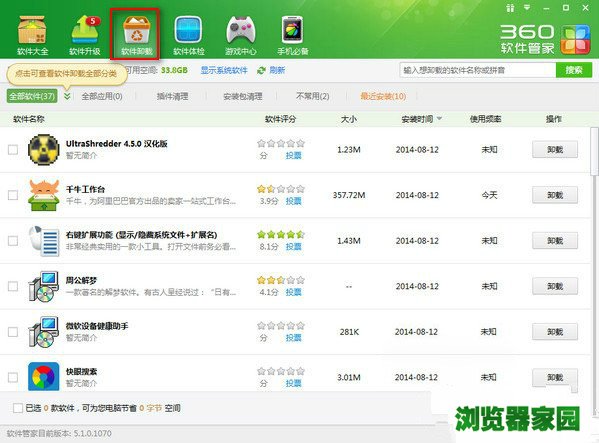Image resolution: width=599 pixels, height=443 pixels.
Task: Uninstall 周公解梦 via 卸载 button
Action: point(555,286)
